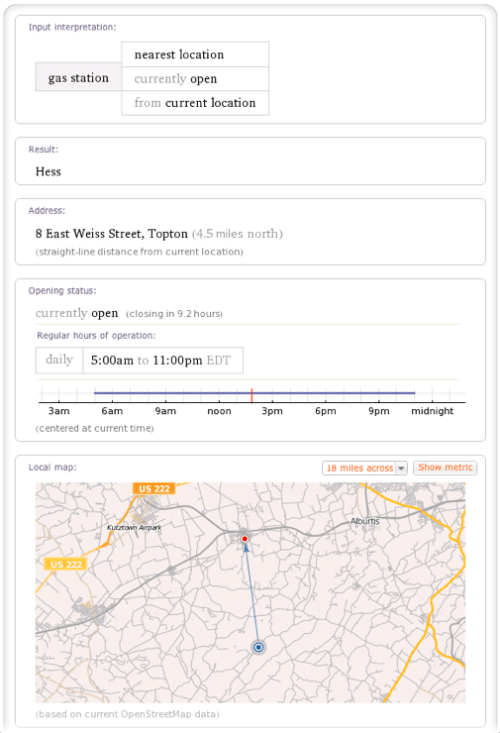The height and width of the screenshot is (733, 500).
Task: Click the 'currently open' interpretation cell
Action: [195, 79]
